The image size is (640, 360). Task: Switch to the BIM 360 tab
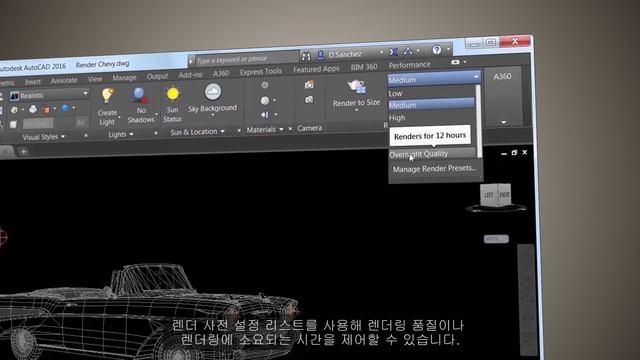coord(364,67)
